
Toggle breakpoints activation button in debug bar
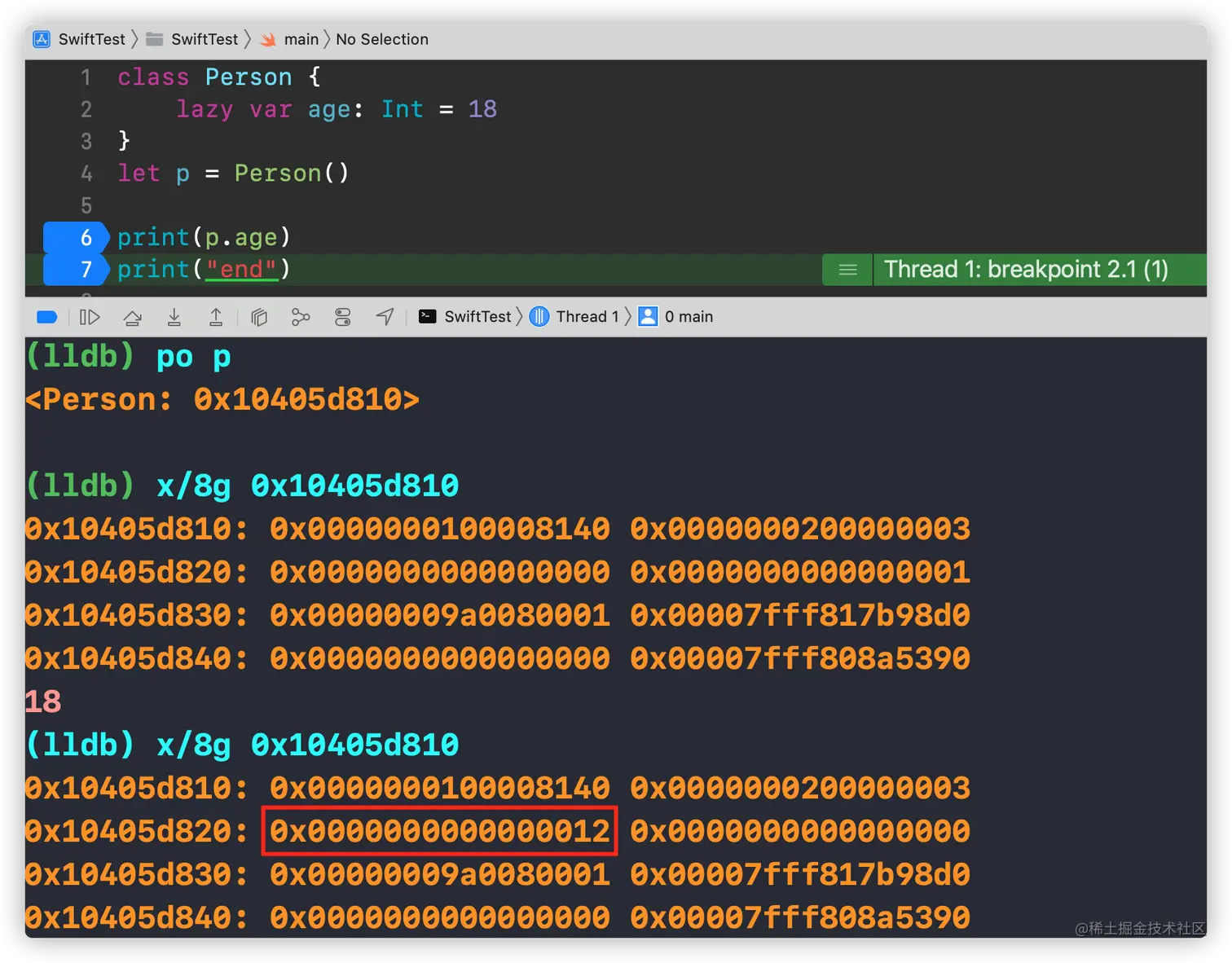47,317
